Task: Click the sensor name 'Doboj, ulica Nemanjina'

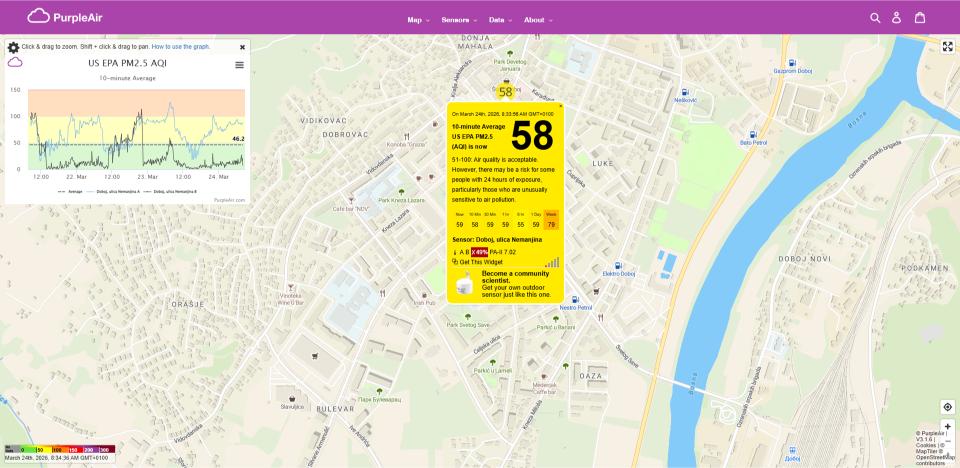Action: (509, 240)
